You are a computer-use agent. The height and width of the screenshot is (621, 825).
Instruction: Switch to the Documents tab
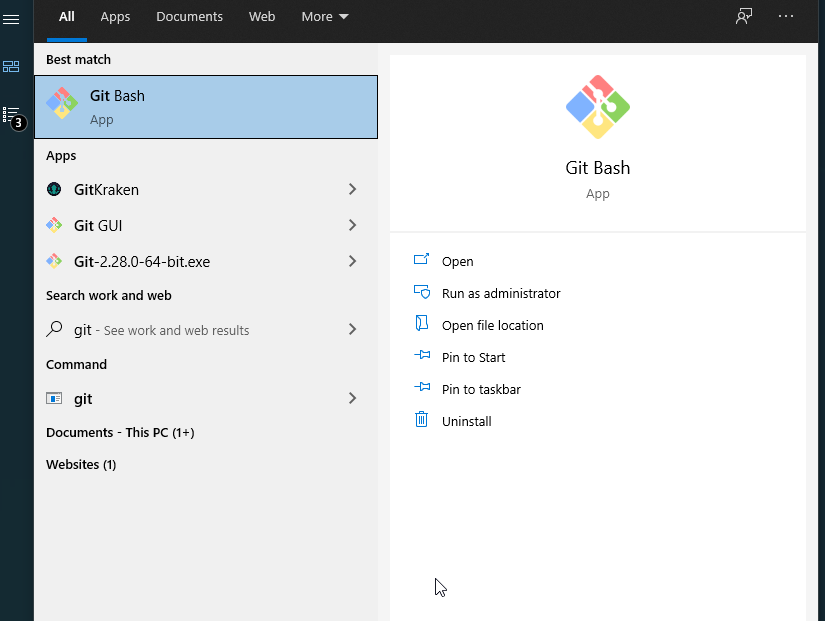point(189,16)
